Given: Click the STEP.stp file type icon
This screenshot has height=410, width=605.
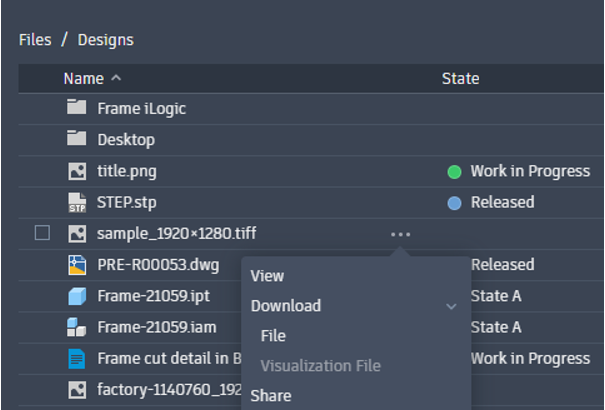Looking at the screenshot, I should pos(77,202).
